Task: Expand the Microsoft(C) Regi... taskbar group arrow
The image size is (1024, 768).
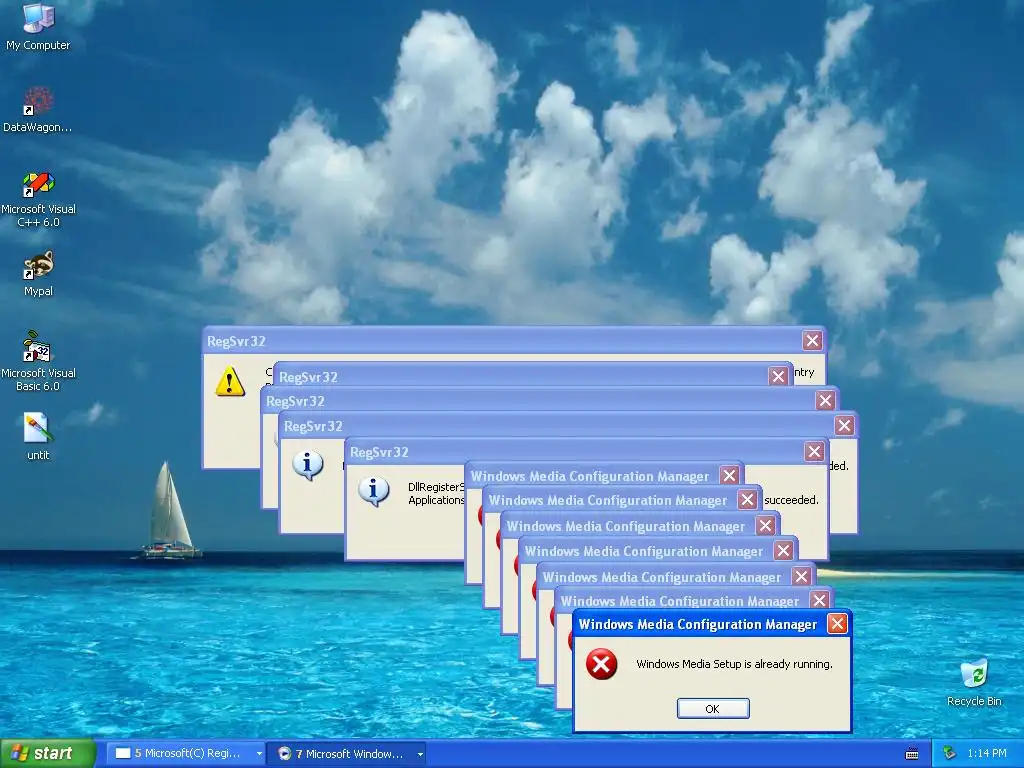Action: (x=259, y=754)
